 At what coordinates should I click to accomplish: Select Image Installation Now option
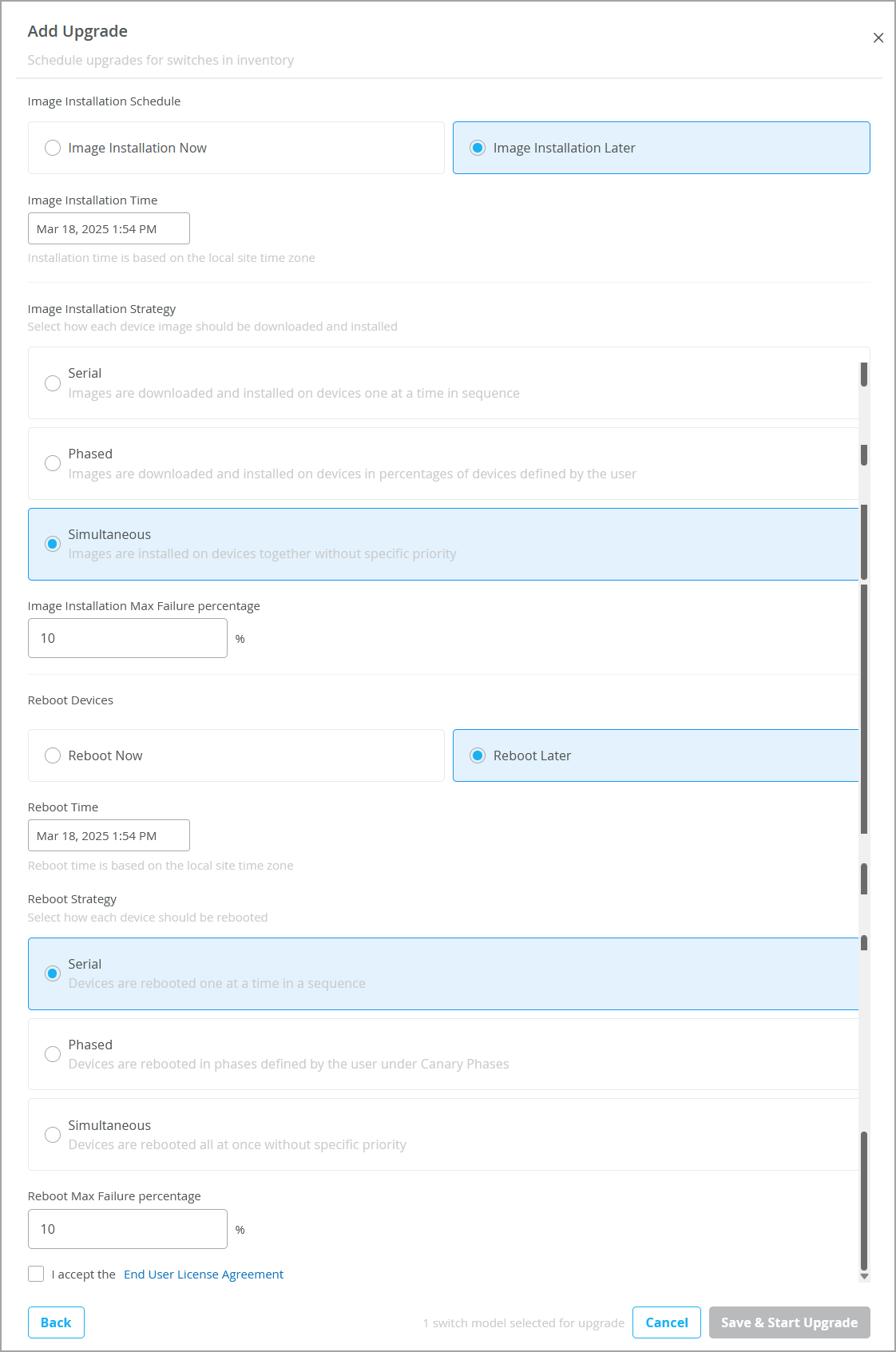pos(53,148)
